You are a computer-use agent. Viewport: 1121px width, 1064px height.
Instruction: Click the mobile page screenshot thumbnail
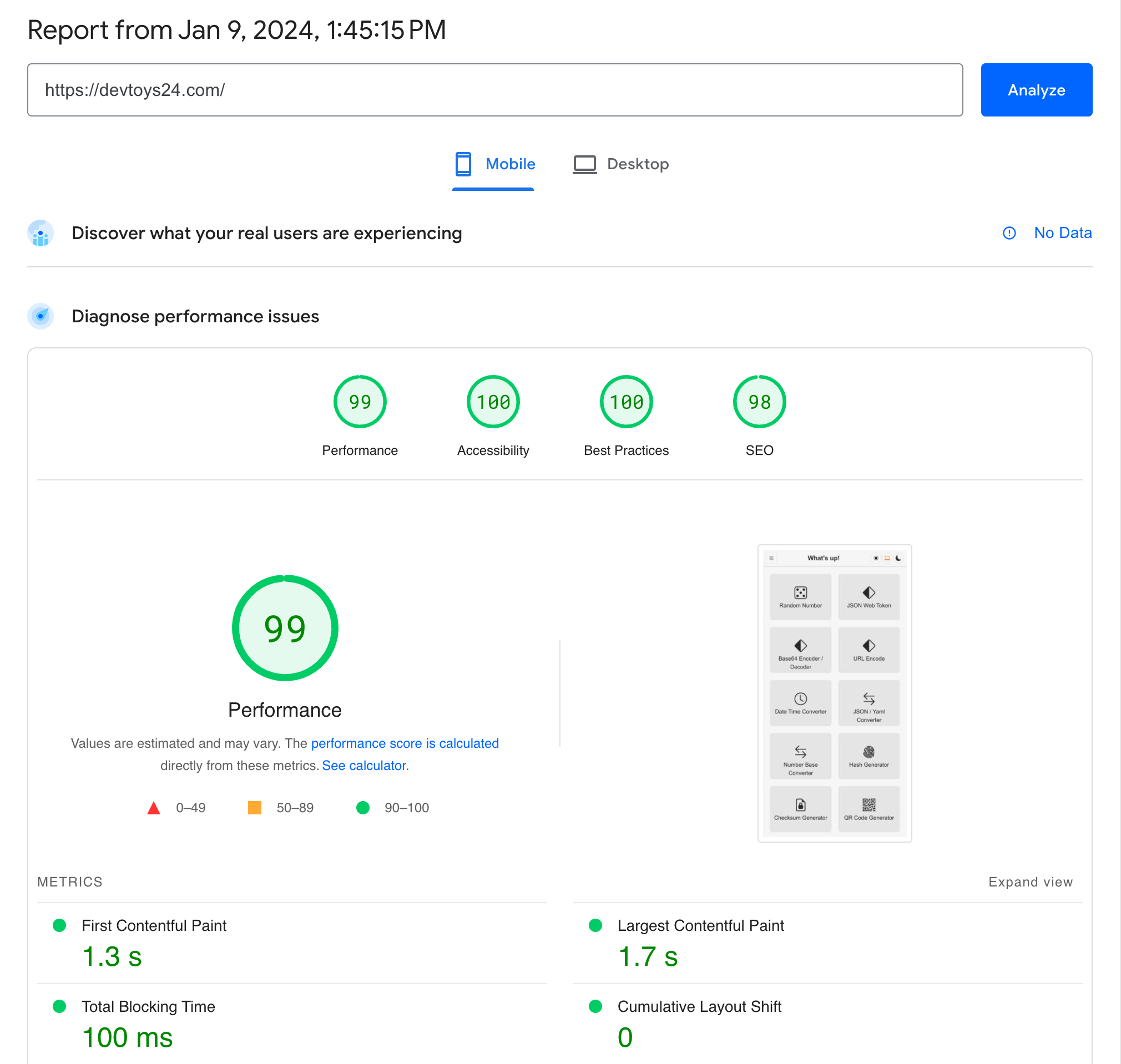tap(834, 693)
